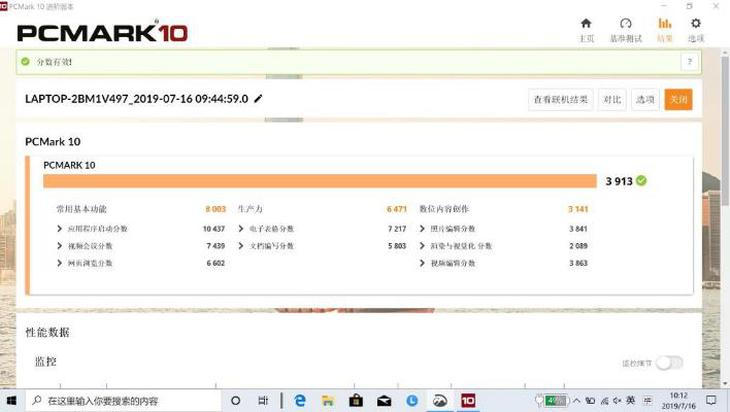The height and width of the screenshot is (412, 730).
Task: Click the orange Close (关闭) button
Action: 678,100
